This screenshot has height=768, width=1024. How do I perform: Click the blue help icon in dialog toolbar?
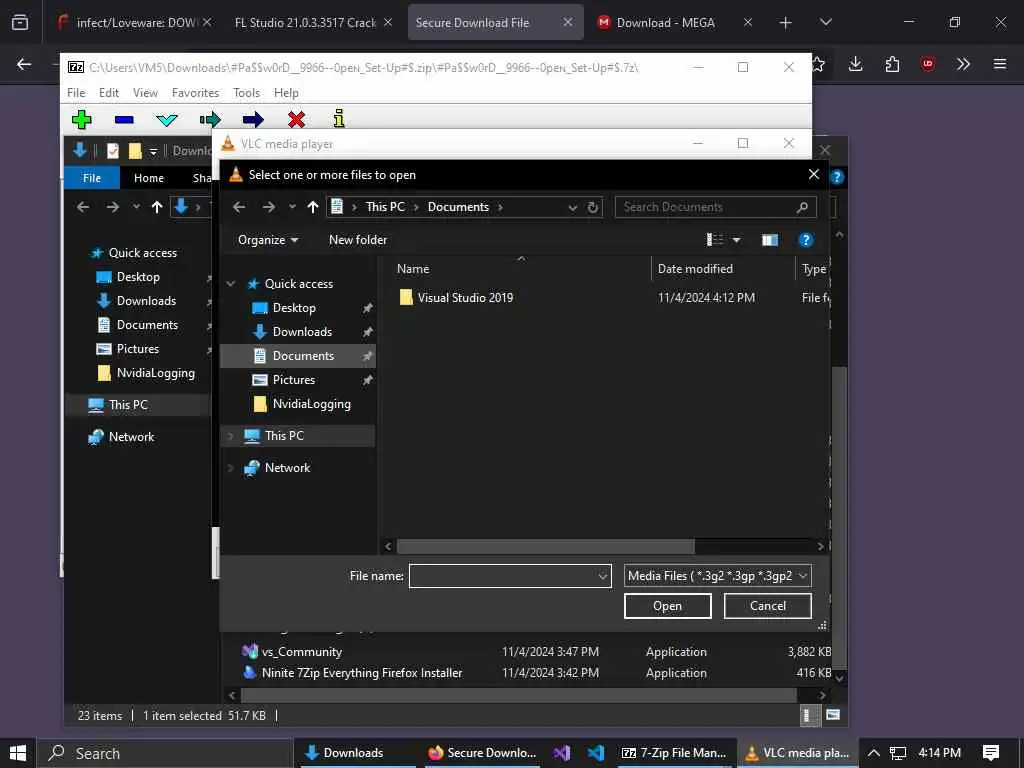point(806,240)
